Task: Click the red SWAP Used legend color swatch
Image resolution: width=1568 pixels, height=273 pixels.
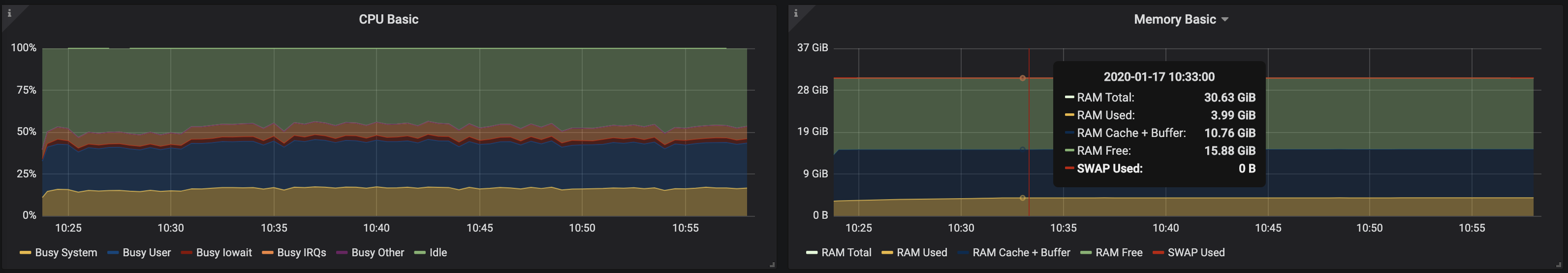Action: coord(1159,253)
